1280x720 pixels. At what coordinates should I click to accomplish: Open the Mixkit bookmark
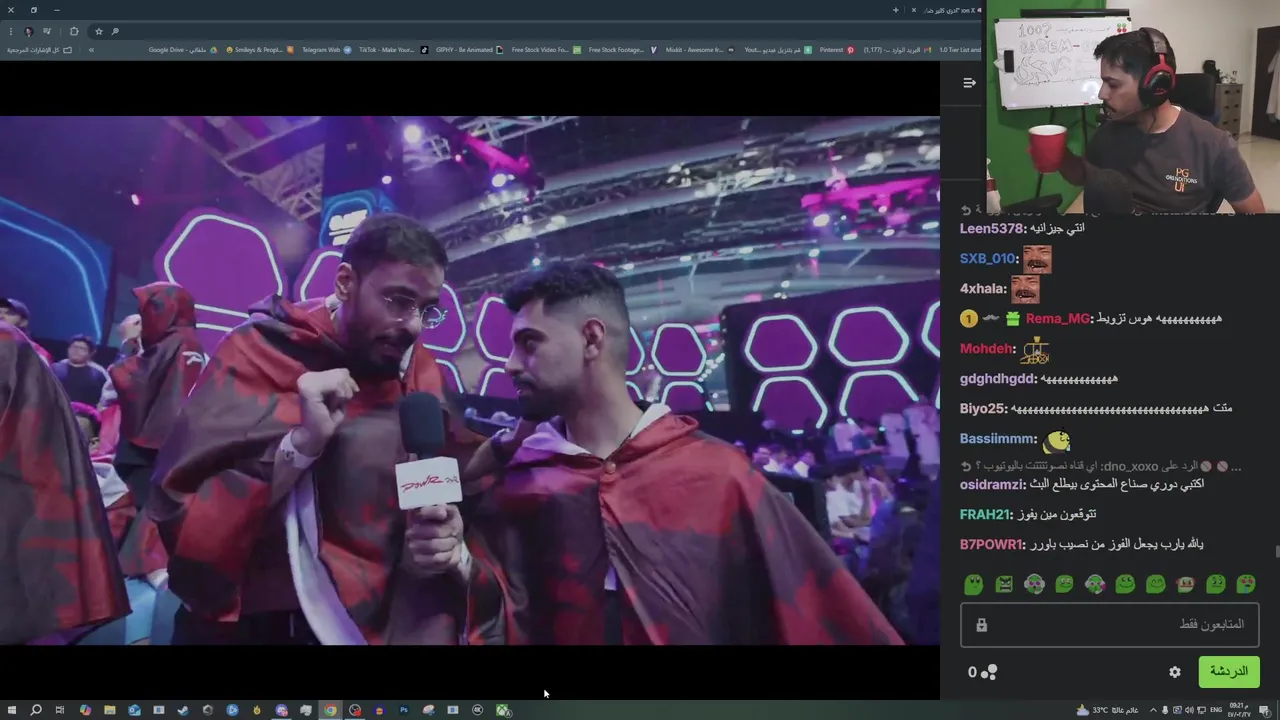click(700, 50)
